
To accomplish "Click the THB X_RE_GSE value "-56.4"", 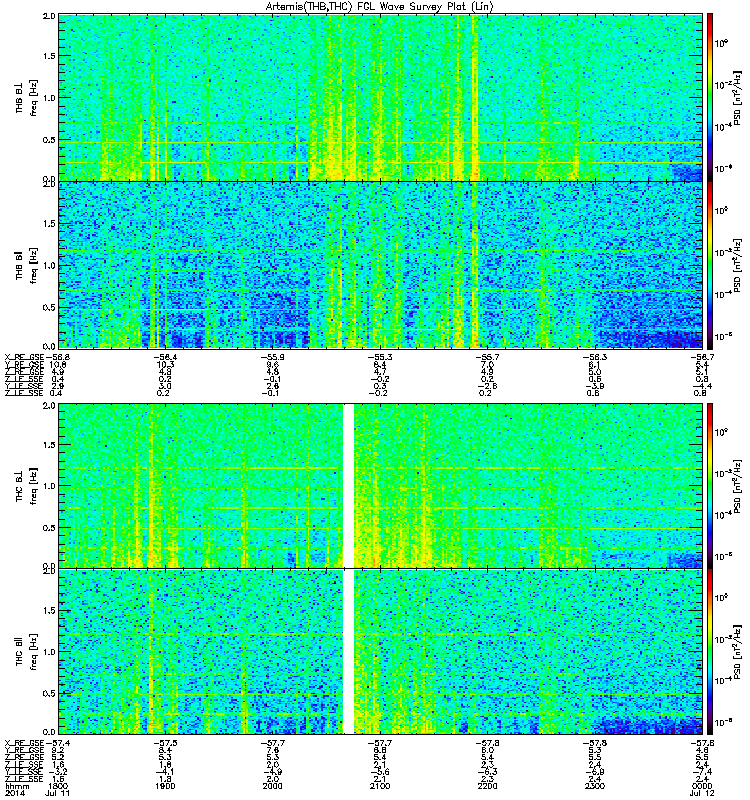I will coord(165,357).
